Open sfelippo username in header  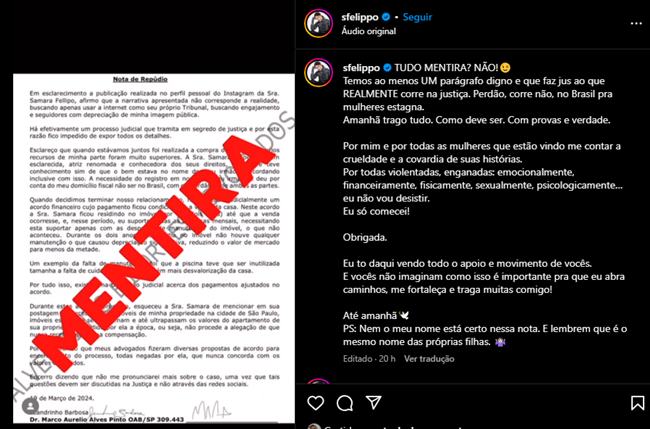pos(360,17)
